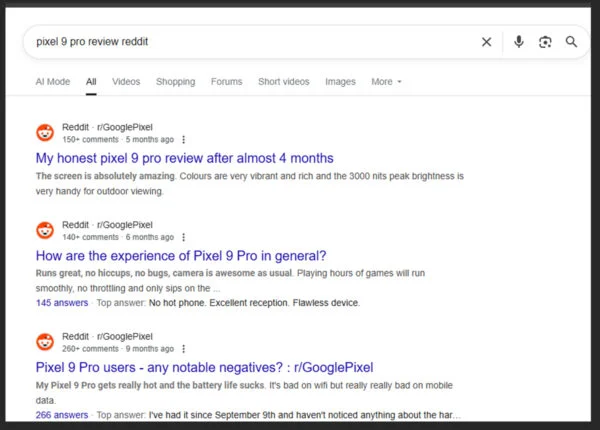This screenshot has width=600, height=430.
Task: Click top answer 'I've had it since September 9th'
Action: point(212,415)
